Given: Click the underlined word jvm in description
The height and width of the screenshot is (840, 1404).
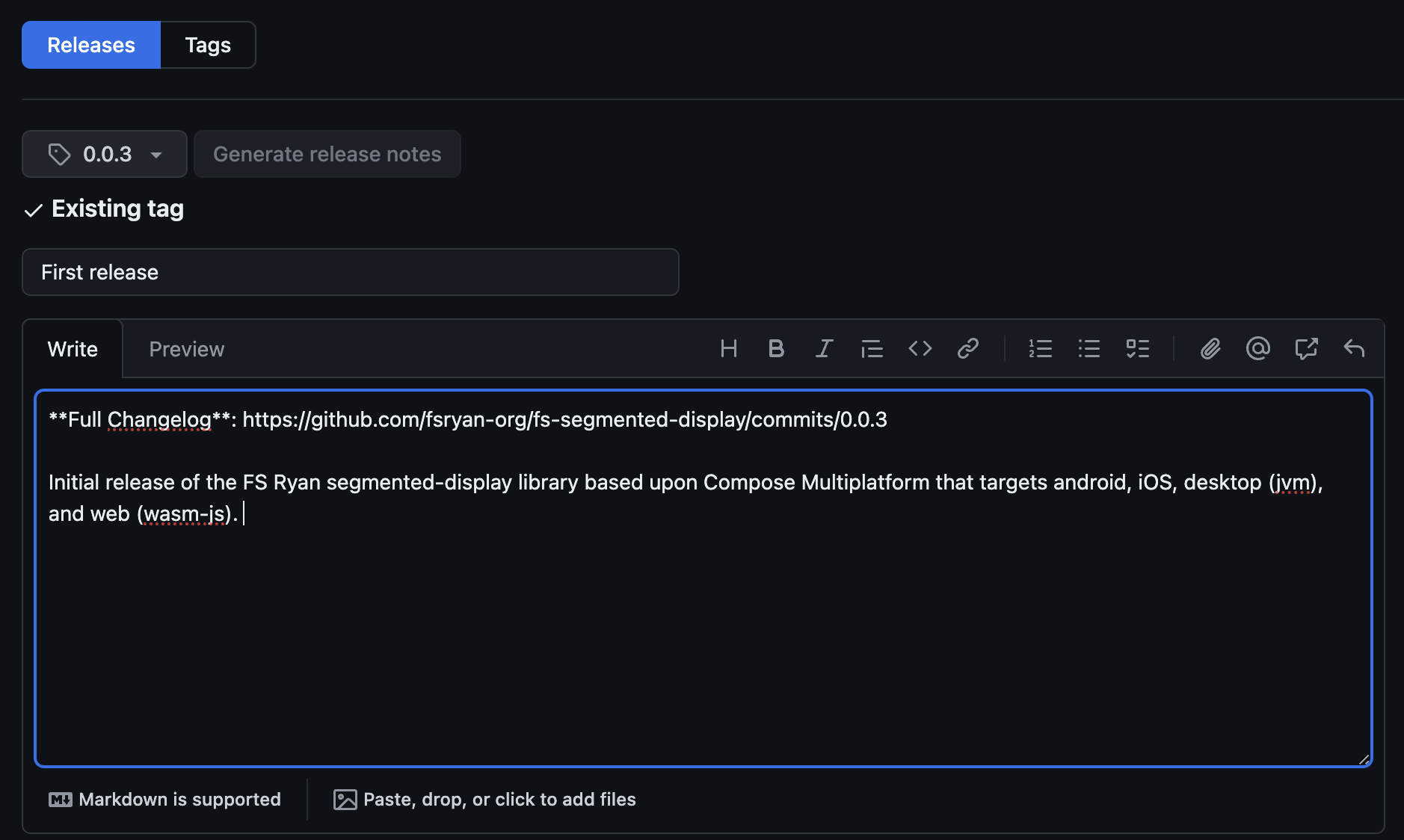Looking at the screenshot, I should [1293, 483].
